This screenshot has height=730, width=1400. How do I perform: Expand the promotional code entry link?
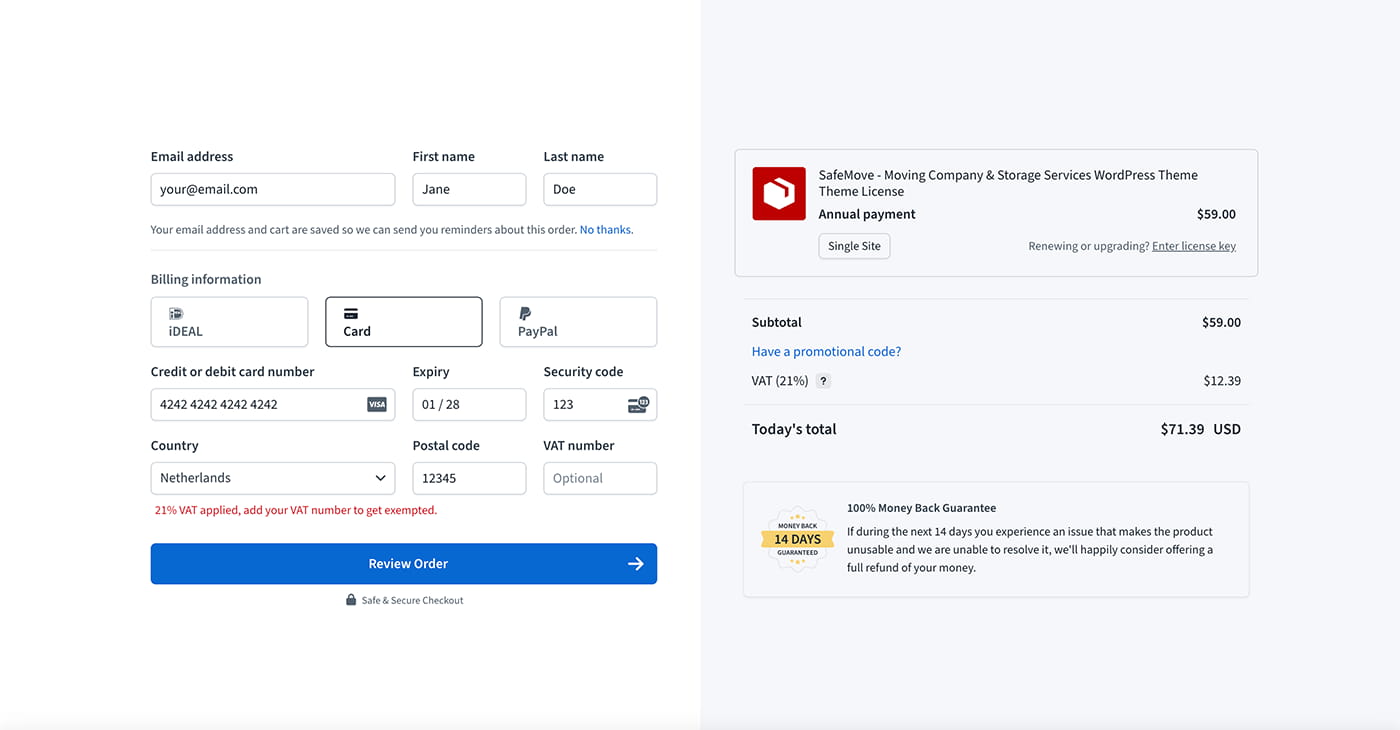(x=826, y=352)
